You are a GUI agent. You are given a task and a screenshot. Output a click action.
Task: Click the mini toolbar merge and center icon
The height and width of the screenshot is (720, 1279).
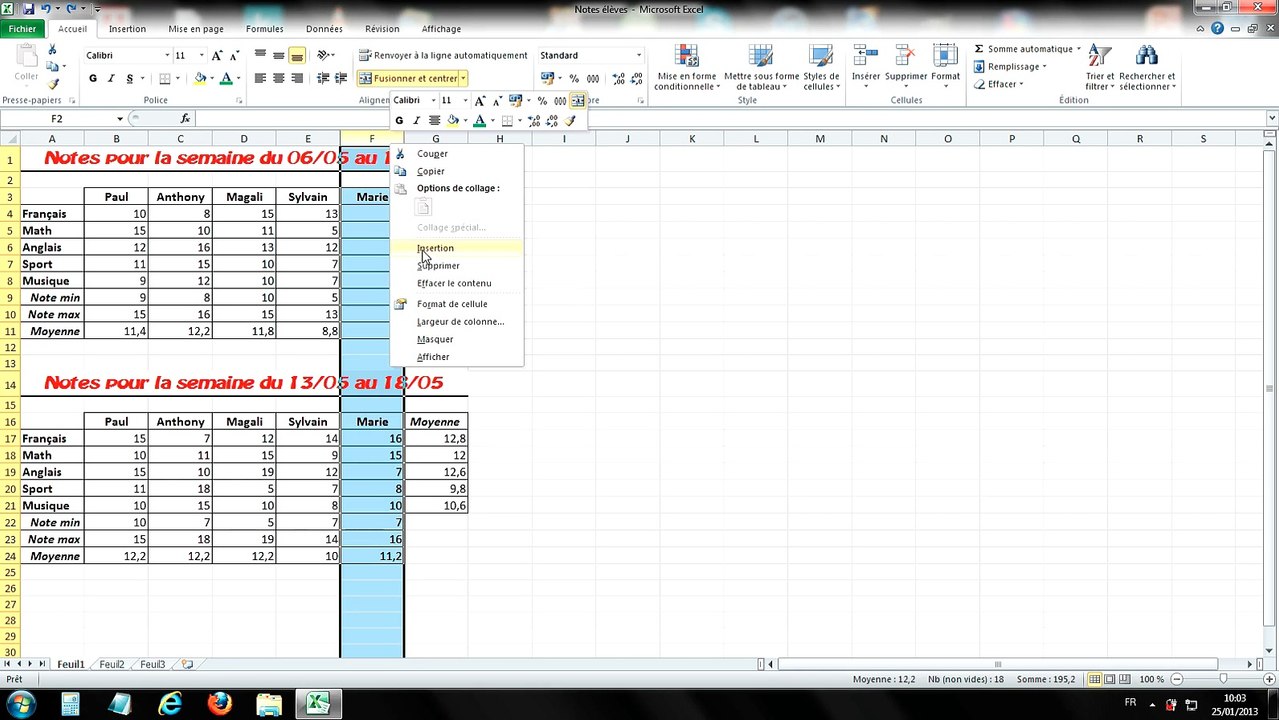[x=577, y=101]
